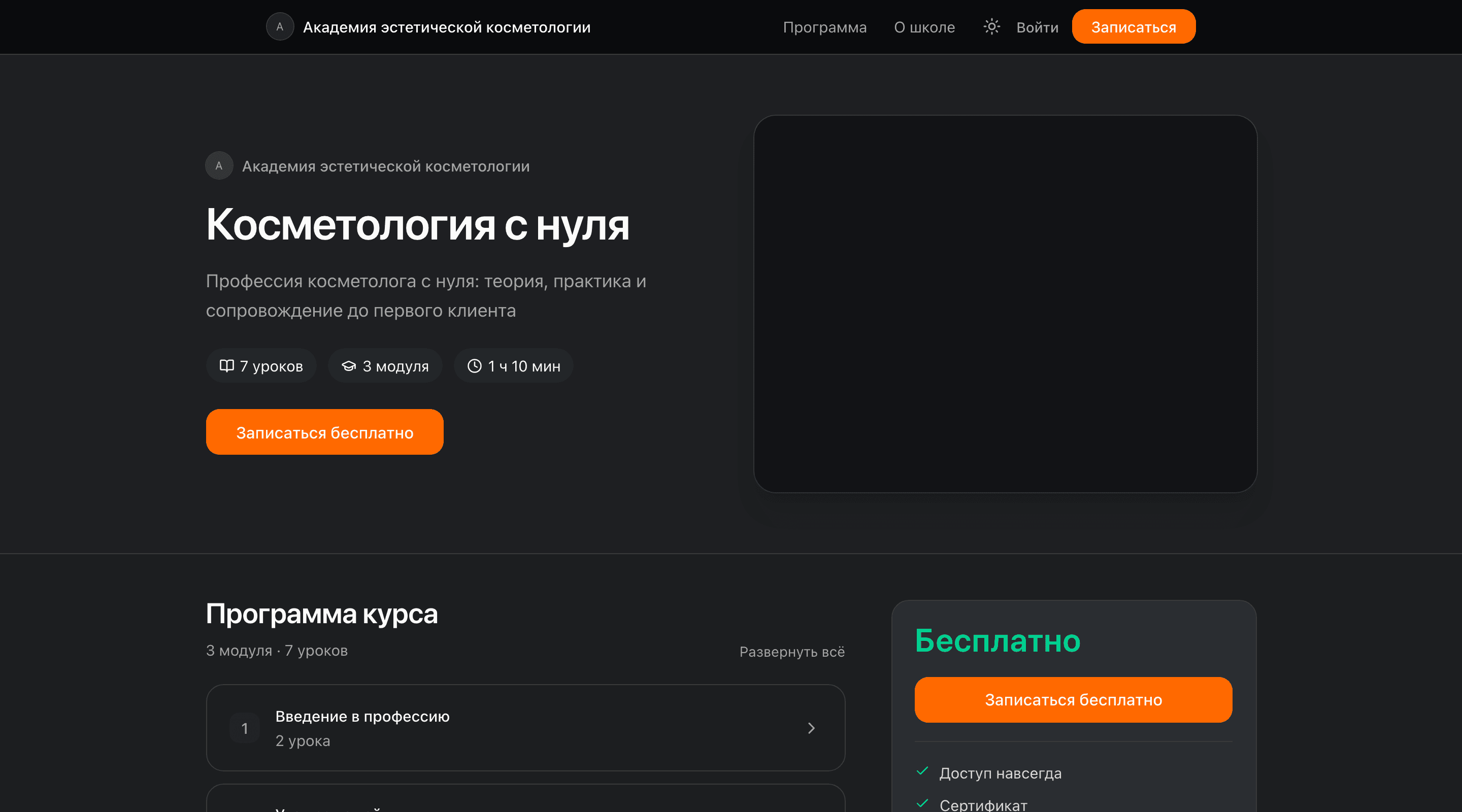
Task: Click the checkmark beside Сертификат
Action: click(922, 803)
